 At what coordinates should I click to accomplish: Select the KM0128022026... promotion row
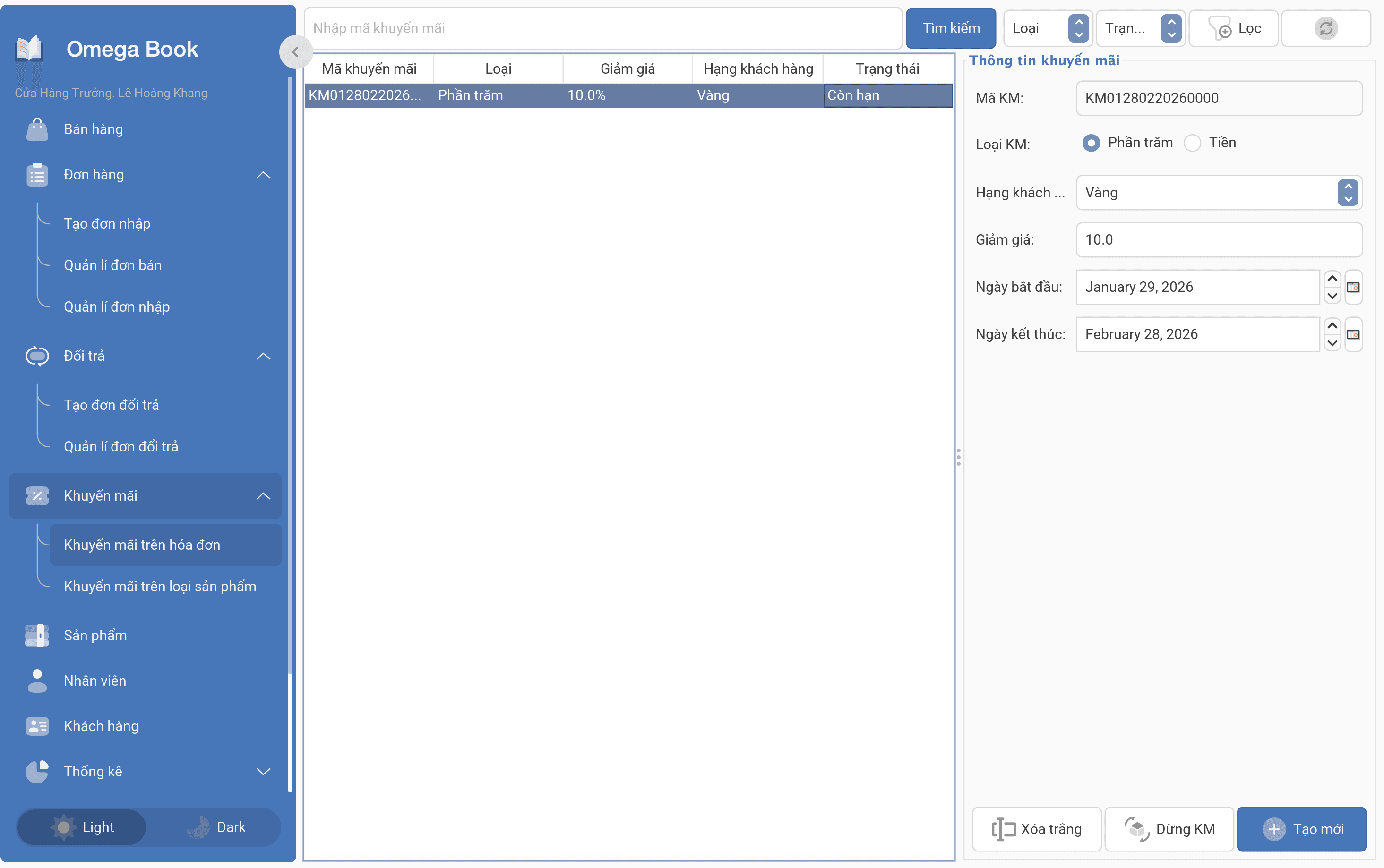click(x=628, y=95)
